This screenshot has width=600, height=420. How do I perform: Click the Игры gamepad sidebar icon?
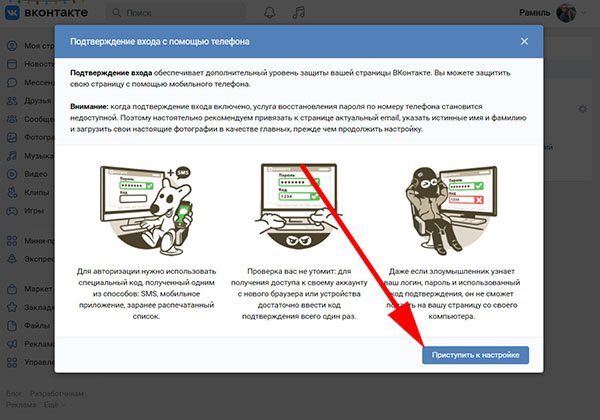(12, 210)
